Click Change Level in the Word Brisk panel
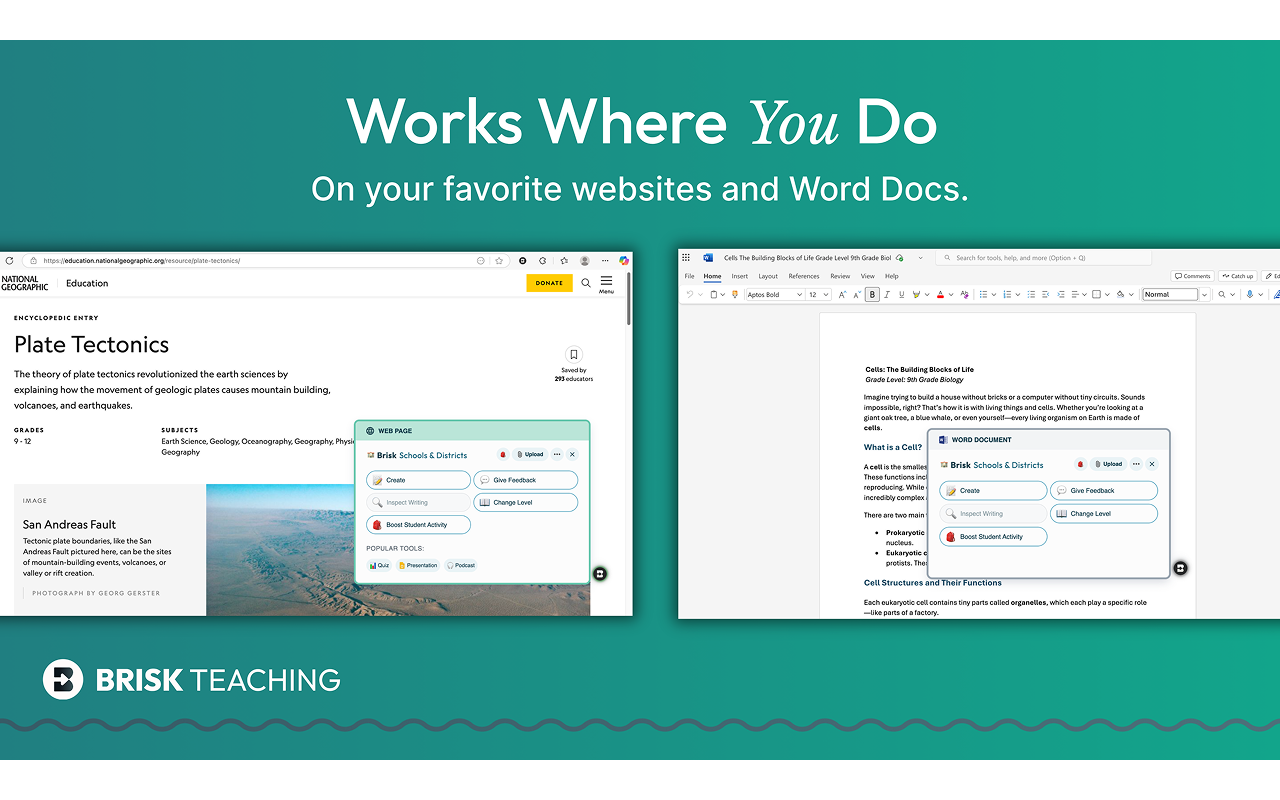Image resolution: width=1280 pixels, height=800 pixels. [x=1103, y=514]
